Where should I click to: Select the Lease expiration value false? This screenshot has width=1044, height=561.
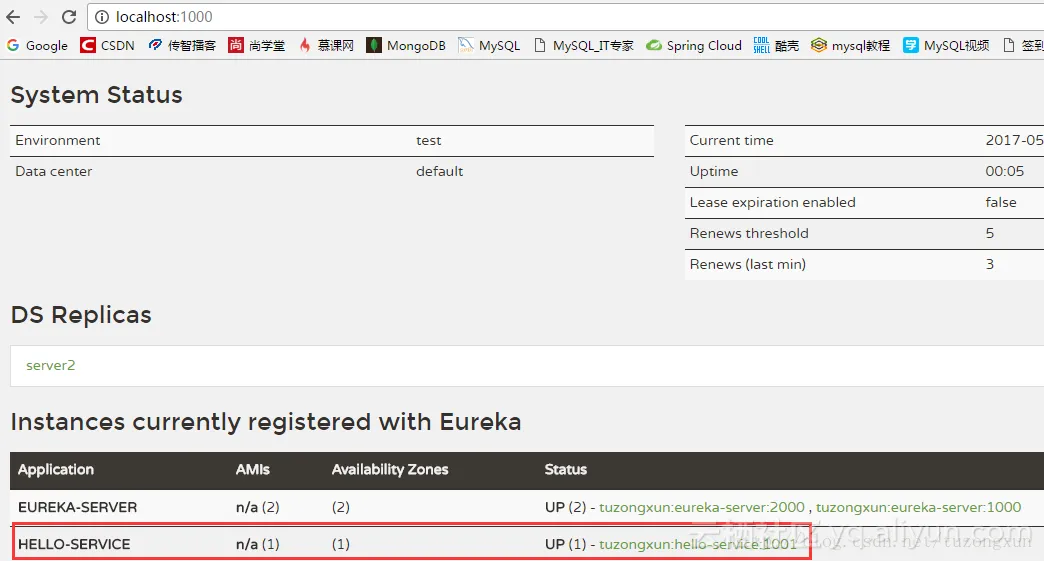point(1001,202)
